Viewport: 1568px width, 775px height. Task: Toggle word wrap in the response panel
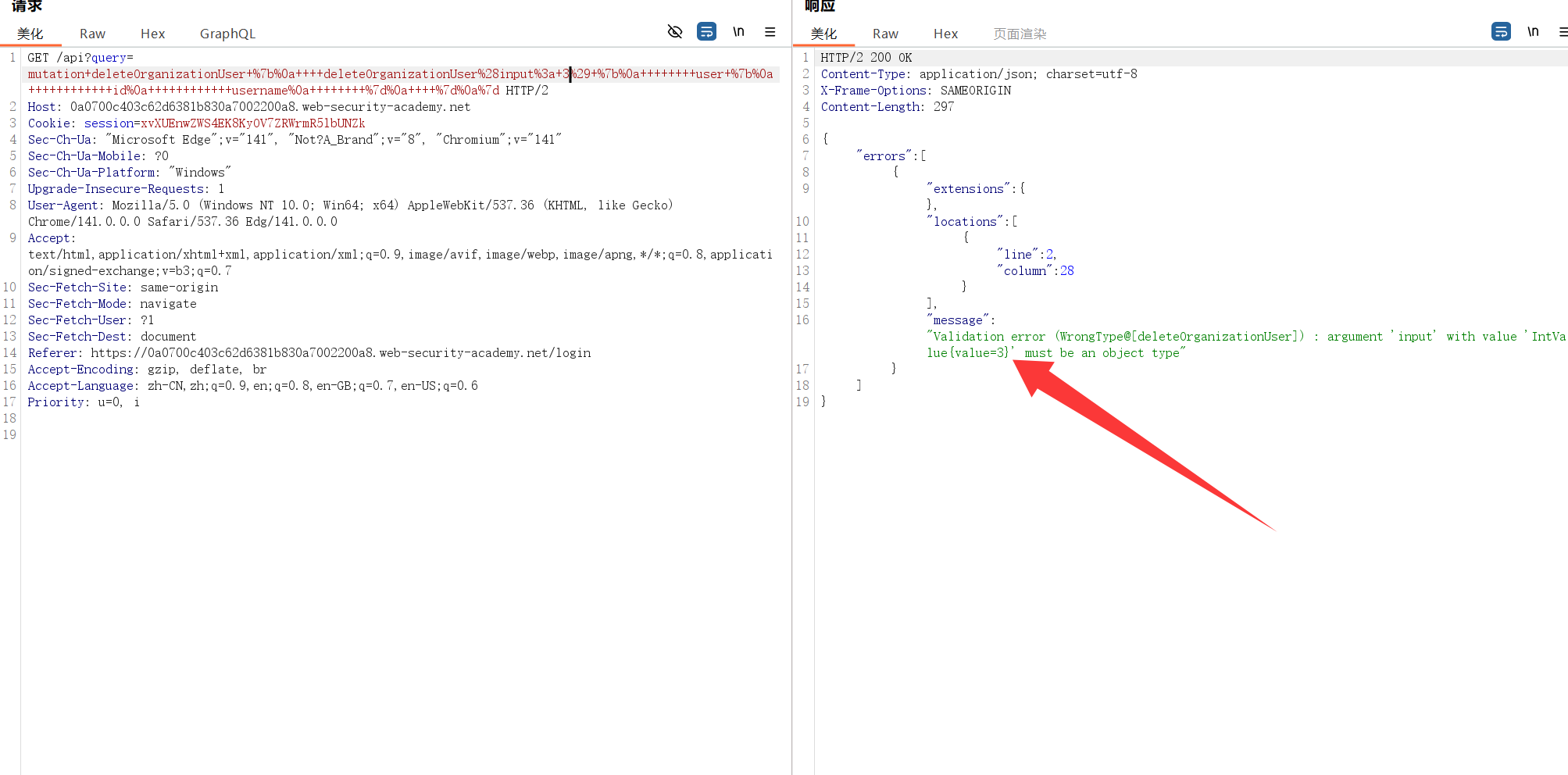(x=1501, y=32)
